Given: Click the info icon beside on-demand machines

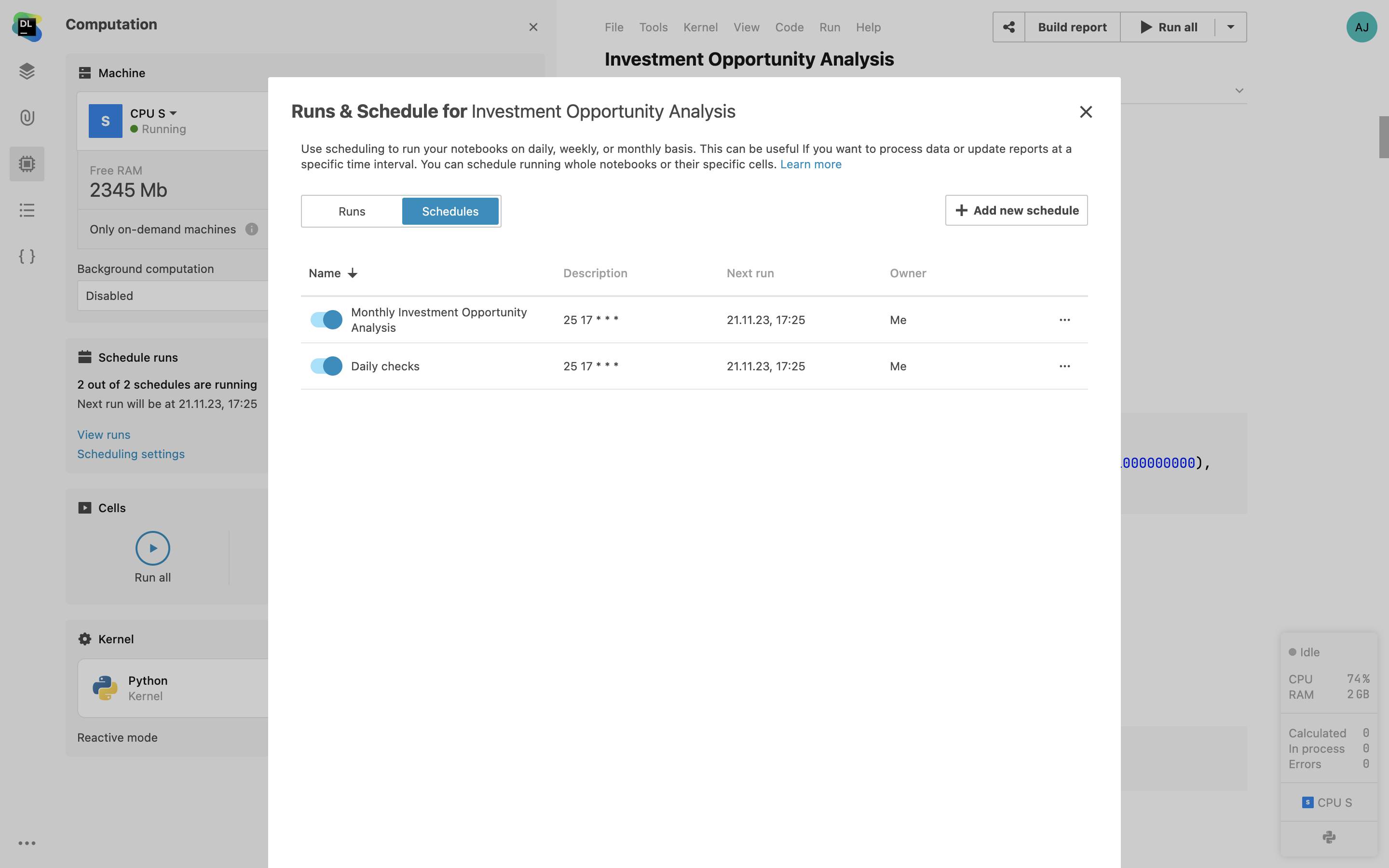Looking at the screenshot, I should click(251, 229).
